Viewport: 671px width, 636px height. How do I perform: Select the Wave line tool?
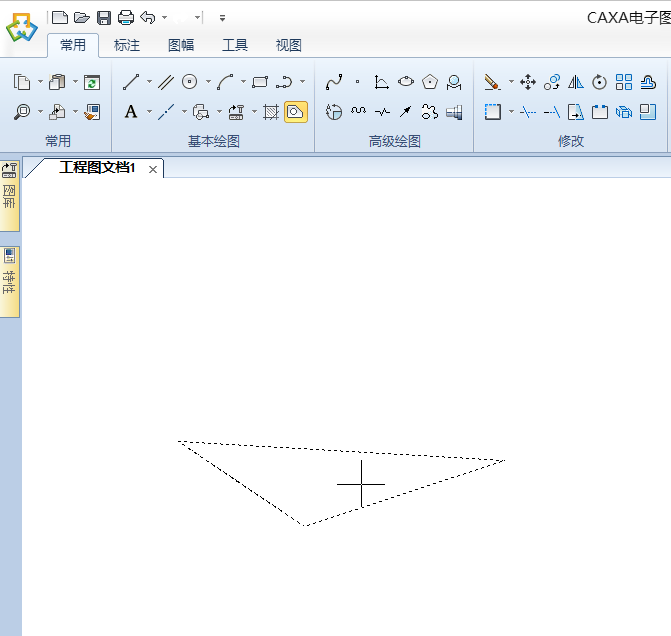(358, 112)
